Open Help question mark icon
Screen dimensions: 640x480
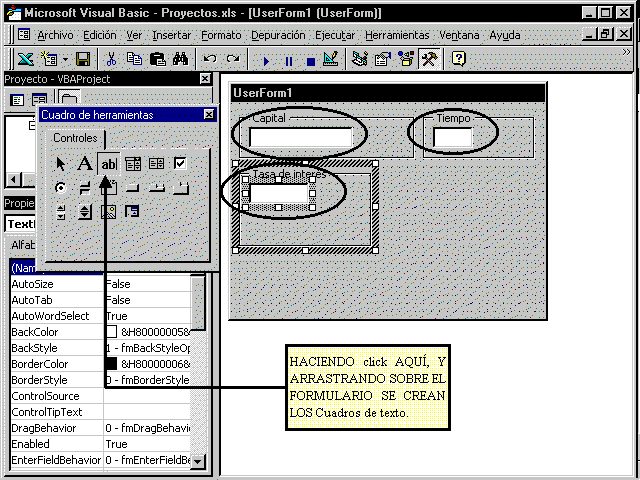pos(459,59)
